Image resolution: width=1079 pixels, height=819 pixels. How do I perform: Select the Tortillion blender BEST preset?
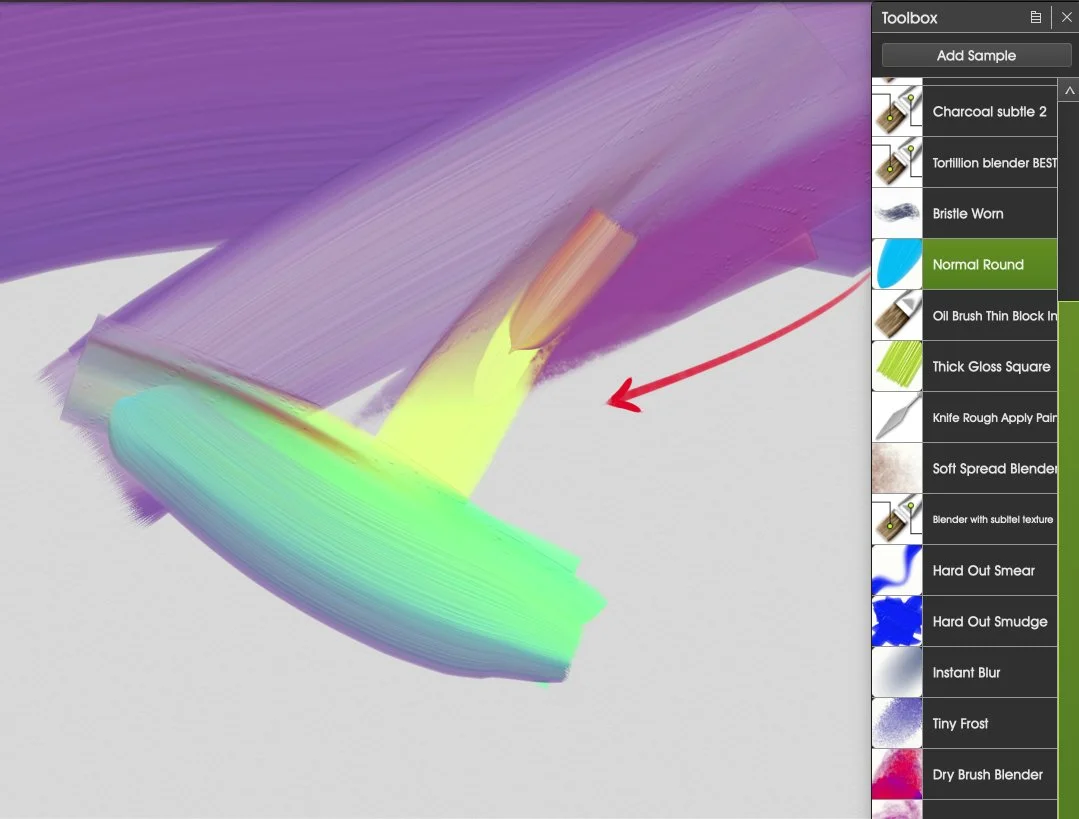[x=989, y=162]
